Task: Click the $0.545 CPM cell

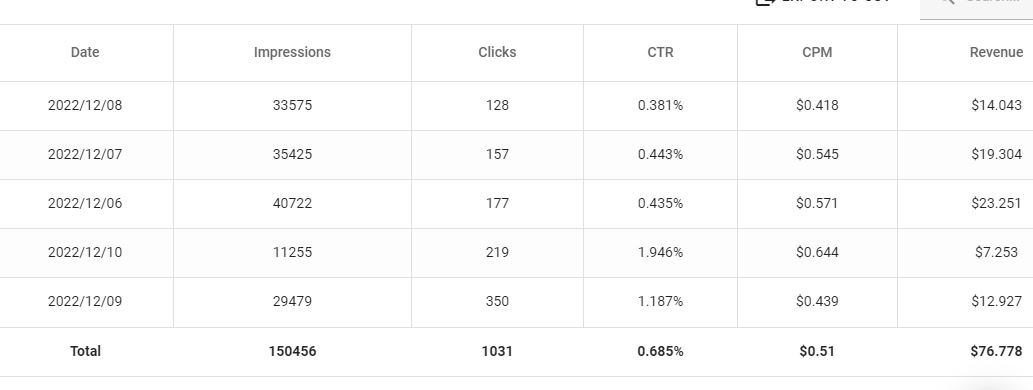Action: coord(817,154)
